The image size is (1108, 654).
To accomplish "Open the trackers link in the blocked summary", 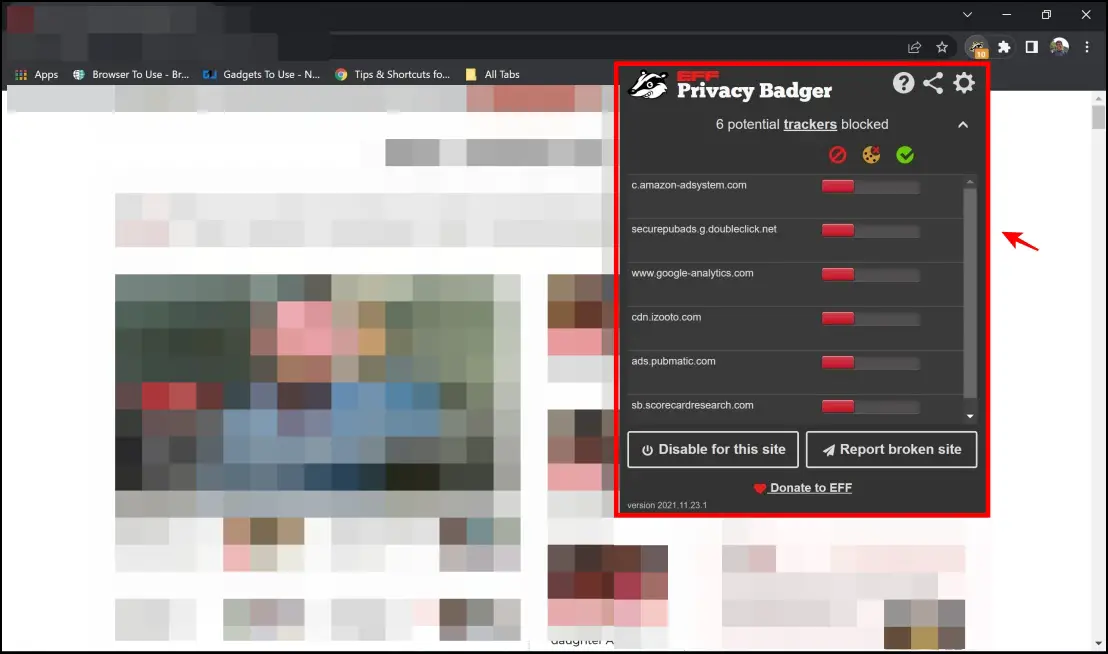I will coord(810,124).
